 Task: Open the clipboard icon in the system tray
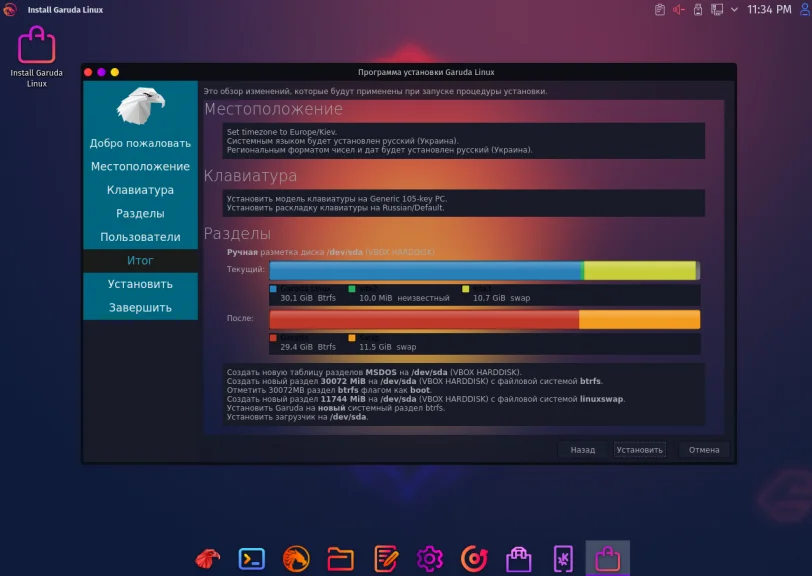[x=660, y=9]
